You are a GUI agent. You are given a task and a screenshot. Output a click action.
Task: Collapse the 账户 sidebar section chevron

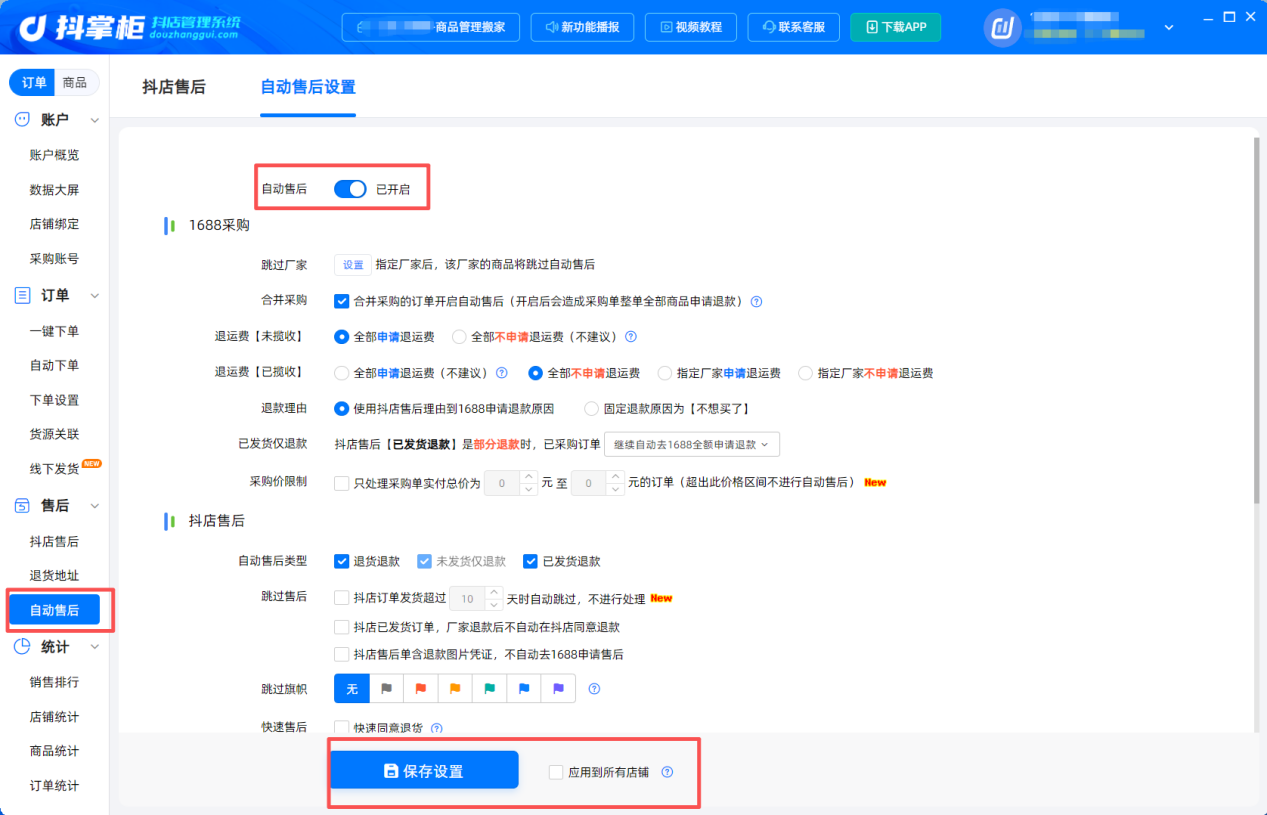(x=95, y=120)
